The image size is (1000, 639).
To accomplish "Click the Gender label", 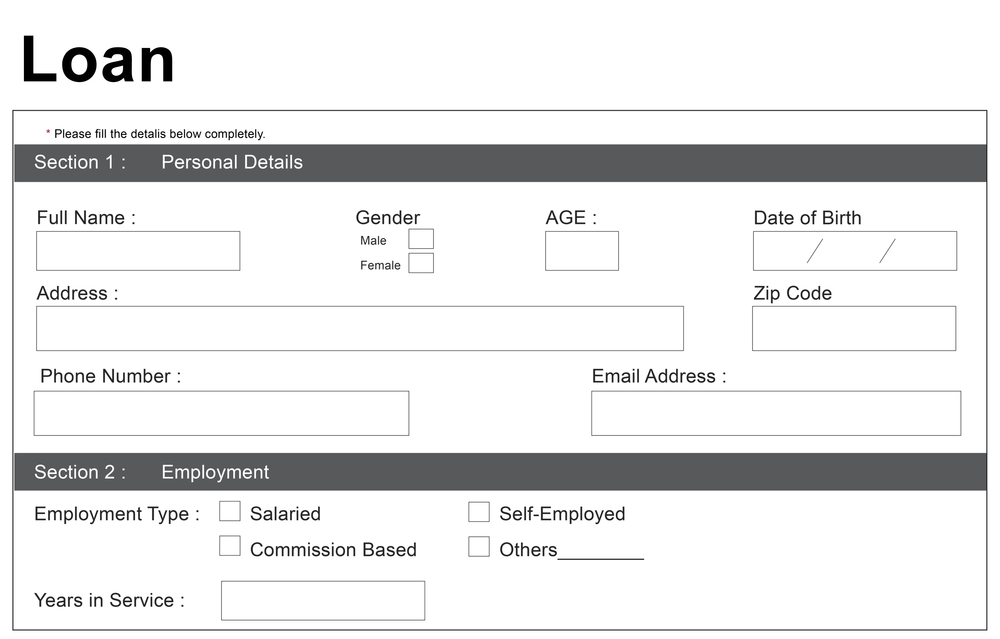I will (388, 217).
